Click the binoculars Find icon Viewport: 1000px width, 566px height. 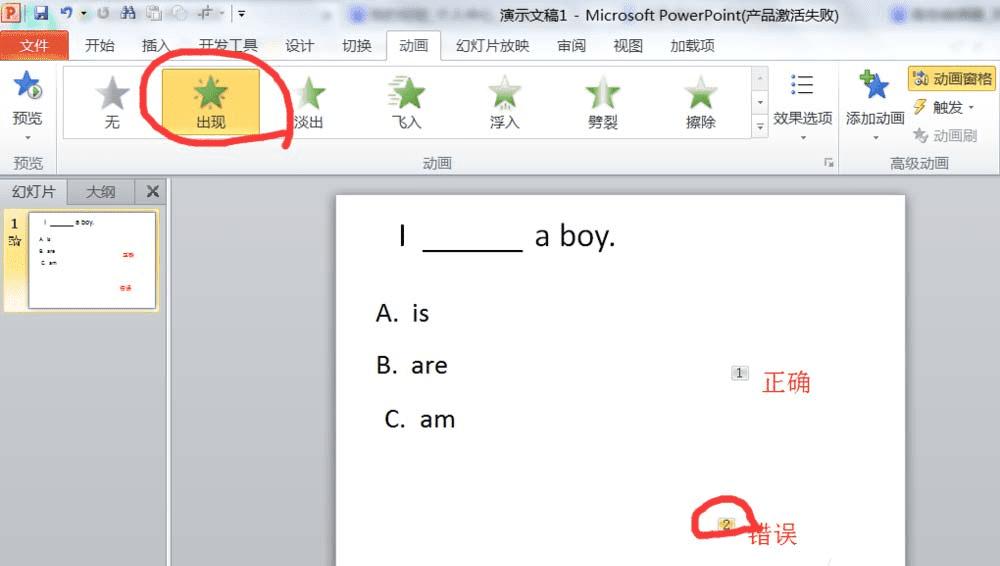click(128, 13)
